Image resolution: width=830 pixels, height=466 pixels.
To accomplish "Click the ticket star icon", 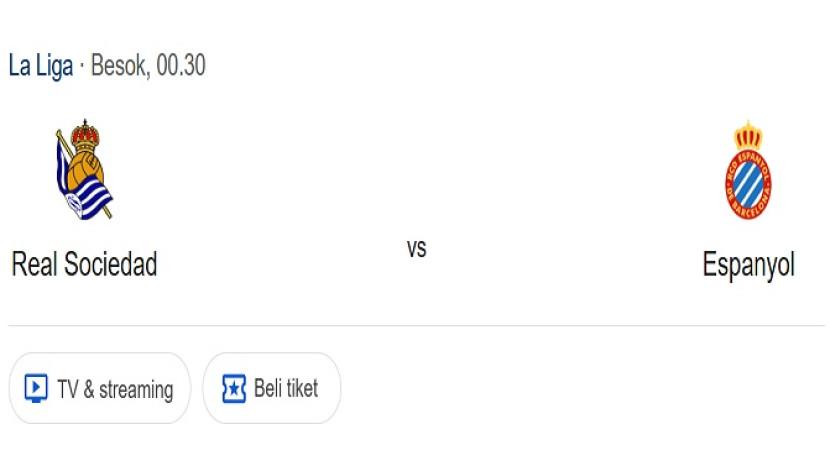I will click(233, 388).
